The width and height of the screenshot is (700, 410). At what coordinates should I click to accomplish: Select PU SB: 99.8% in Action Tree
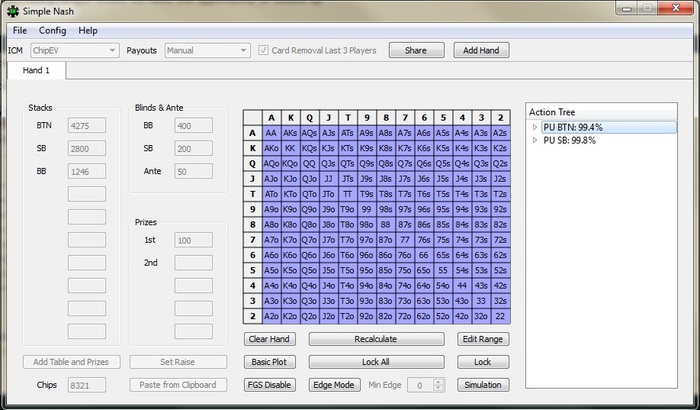(x=569, y=140)
